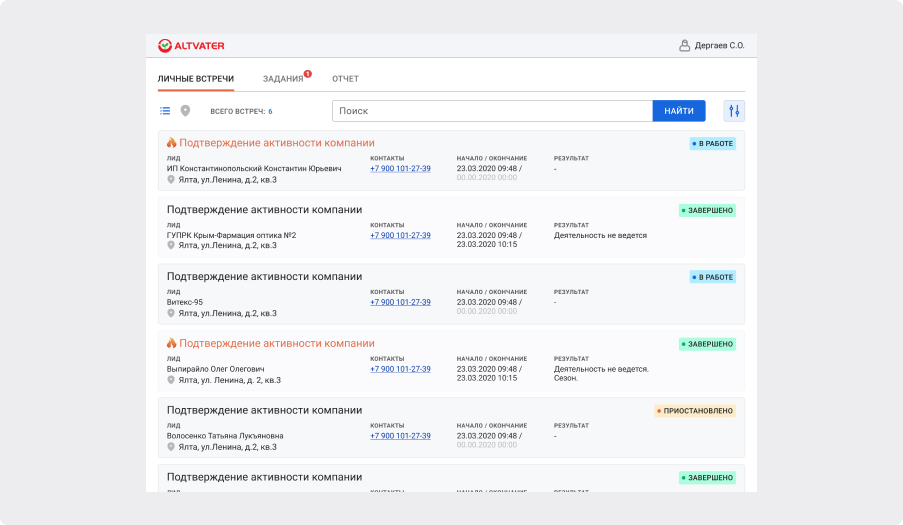The width and height of the screenshot is (903, 525).
Task: Switch to the Задания tab
Action: (x=283, y=79)
